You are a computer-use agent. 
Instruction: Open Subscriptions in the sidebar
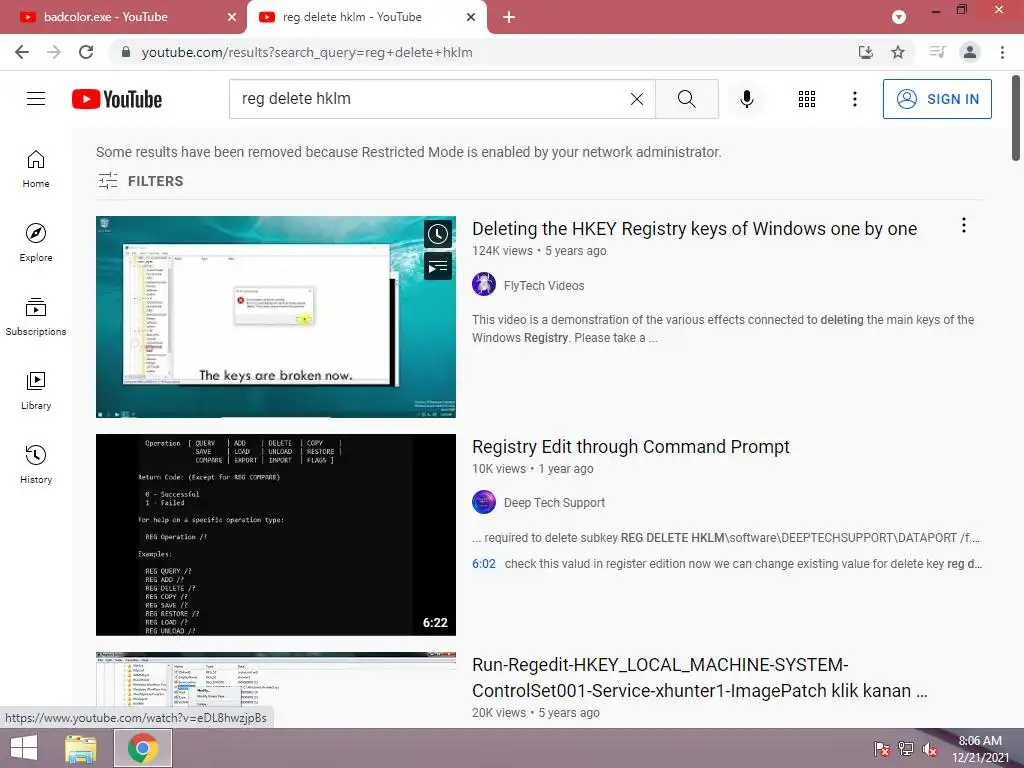coord(36,317)
